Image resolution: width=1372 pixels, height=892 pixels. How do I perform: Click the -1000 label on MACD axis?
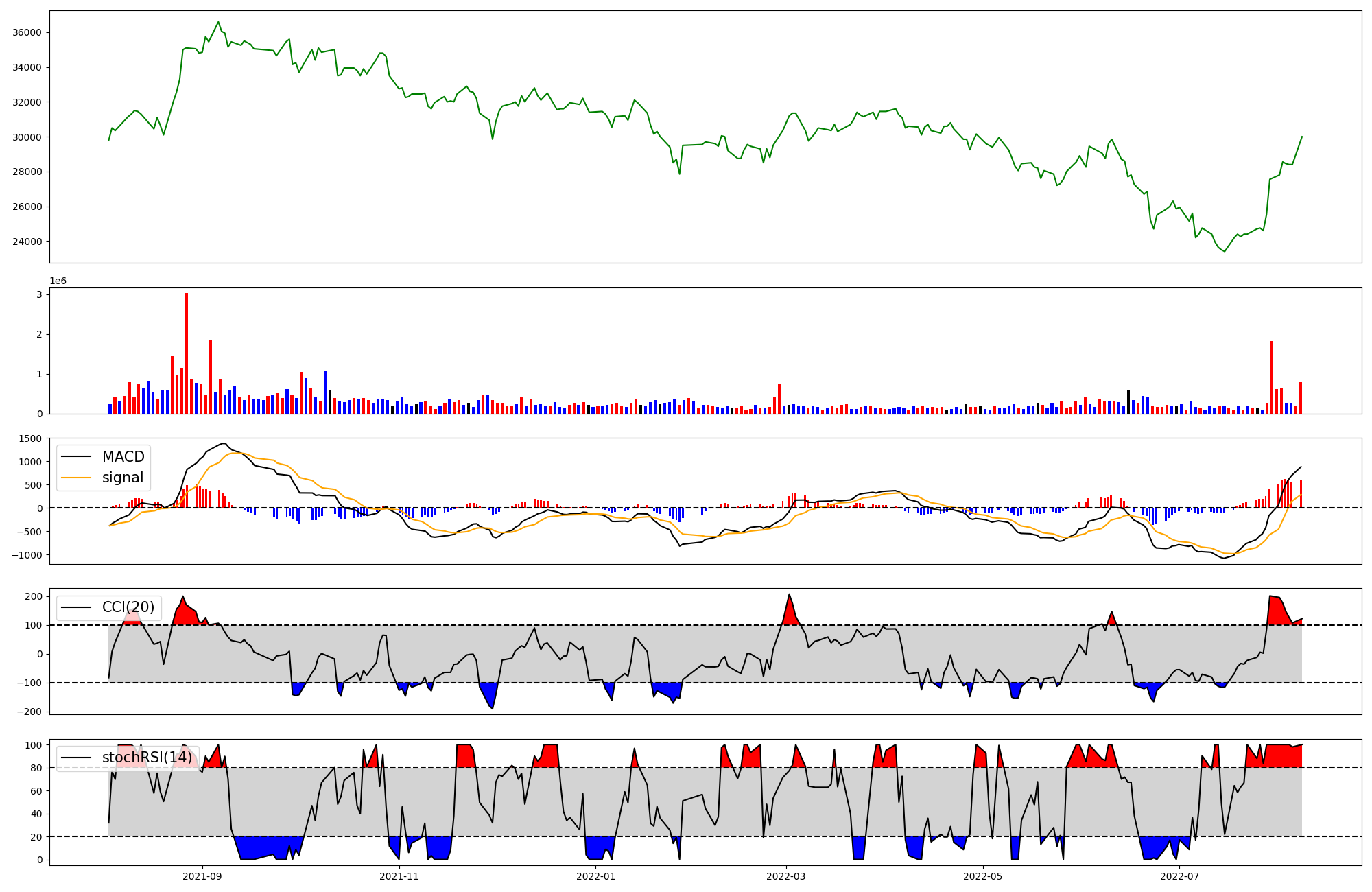click(x=28, y=555)
